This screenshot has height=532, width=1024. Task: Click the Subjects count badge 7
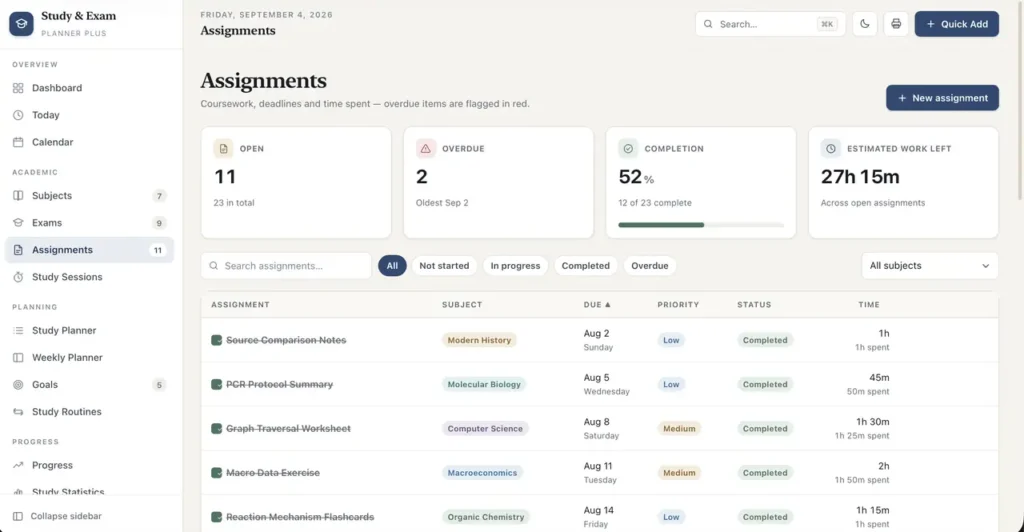(x=159, y=196)
